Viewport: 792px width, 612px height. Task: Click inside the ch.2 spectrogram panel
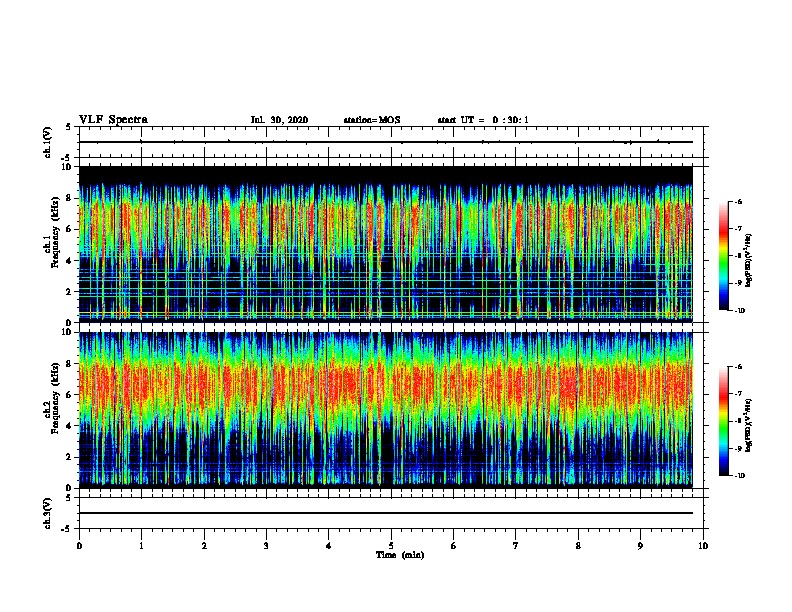[386, 410]
